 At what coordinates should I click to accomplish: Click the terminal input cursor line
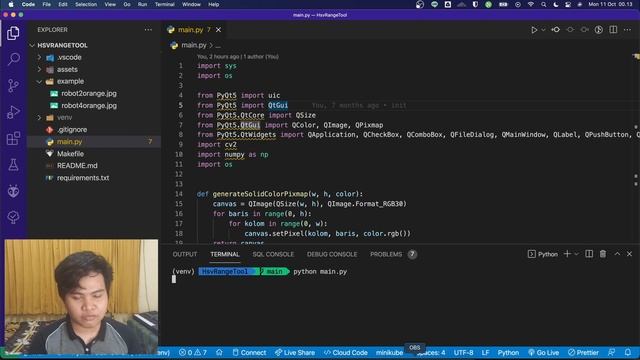[174, 279]
